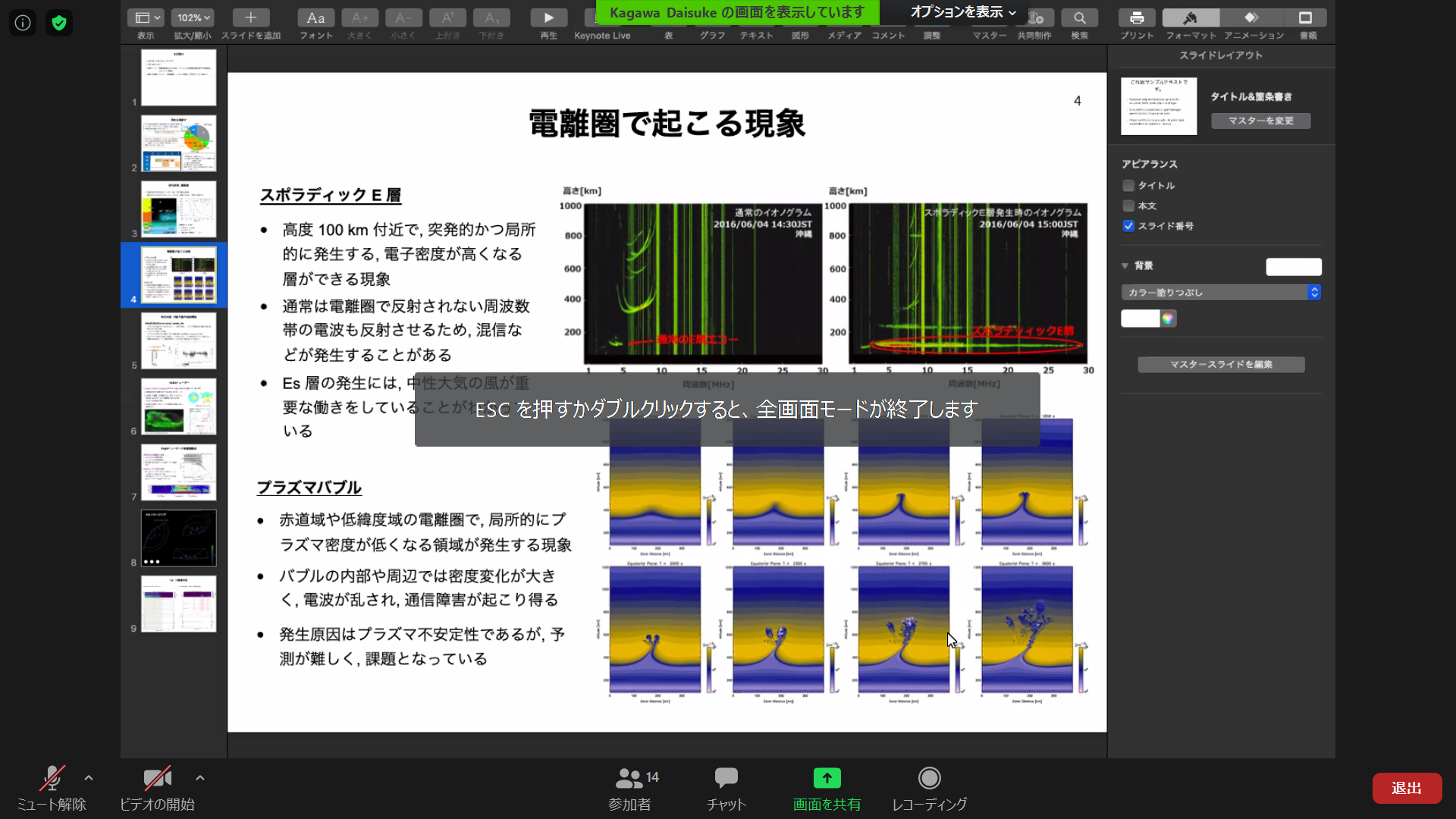Click the subscript (下付き) button
Screen dimensions: 1456x819
pos(491,17)
